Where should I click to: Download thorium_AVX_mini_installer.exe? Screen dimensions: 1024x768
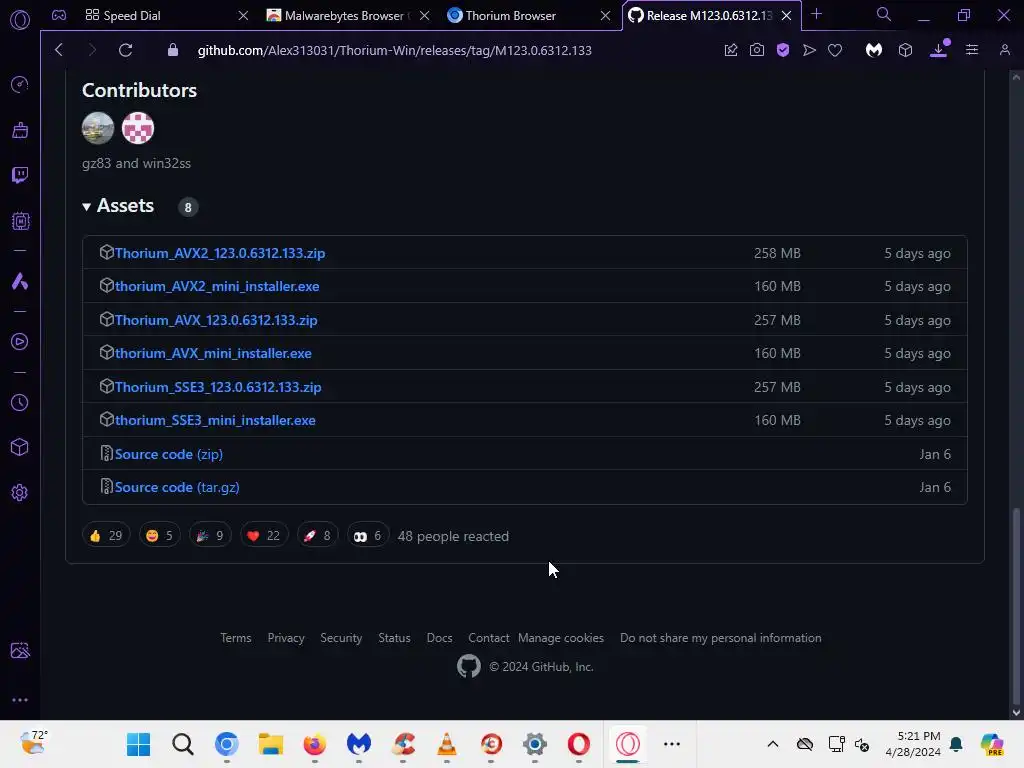213,353
